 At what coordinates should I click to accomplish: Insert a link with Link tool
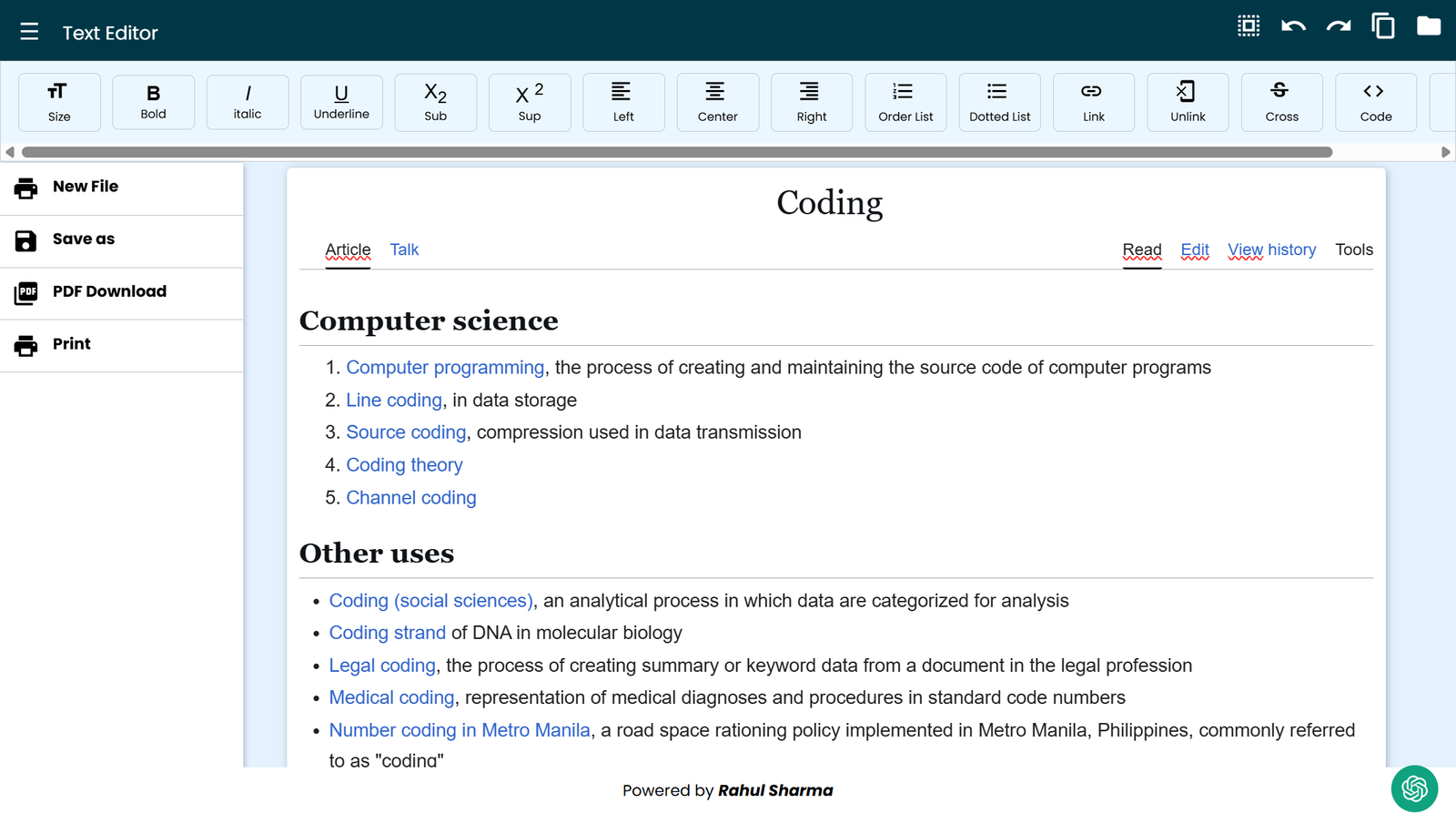click(x=1093, y=102)
